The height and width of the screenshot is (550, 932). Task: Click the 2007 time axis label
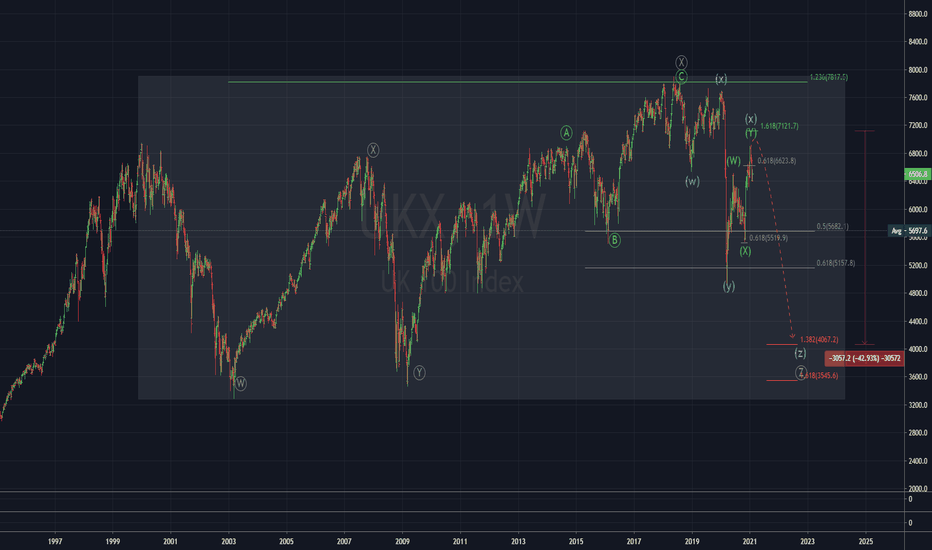(344, 541)
